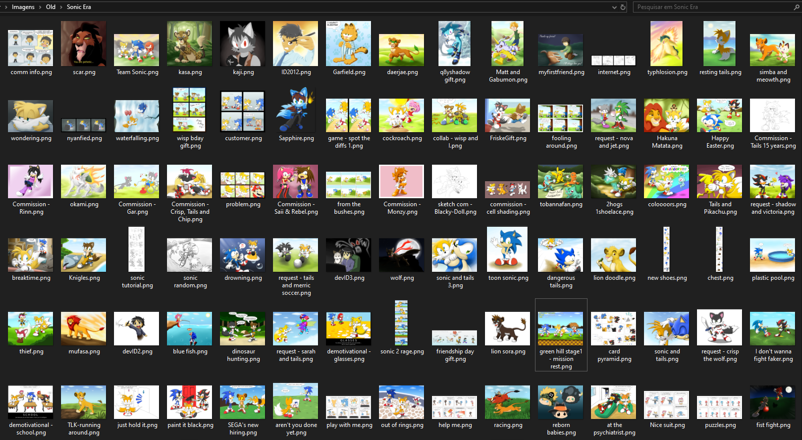
Task: Select mufasa.png thumbnail
Action: pyautogui.click(x=83, y=328)
